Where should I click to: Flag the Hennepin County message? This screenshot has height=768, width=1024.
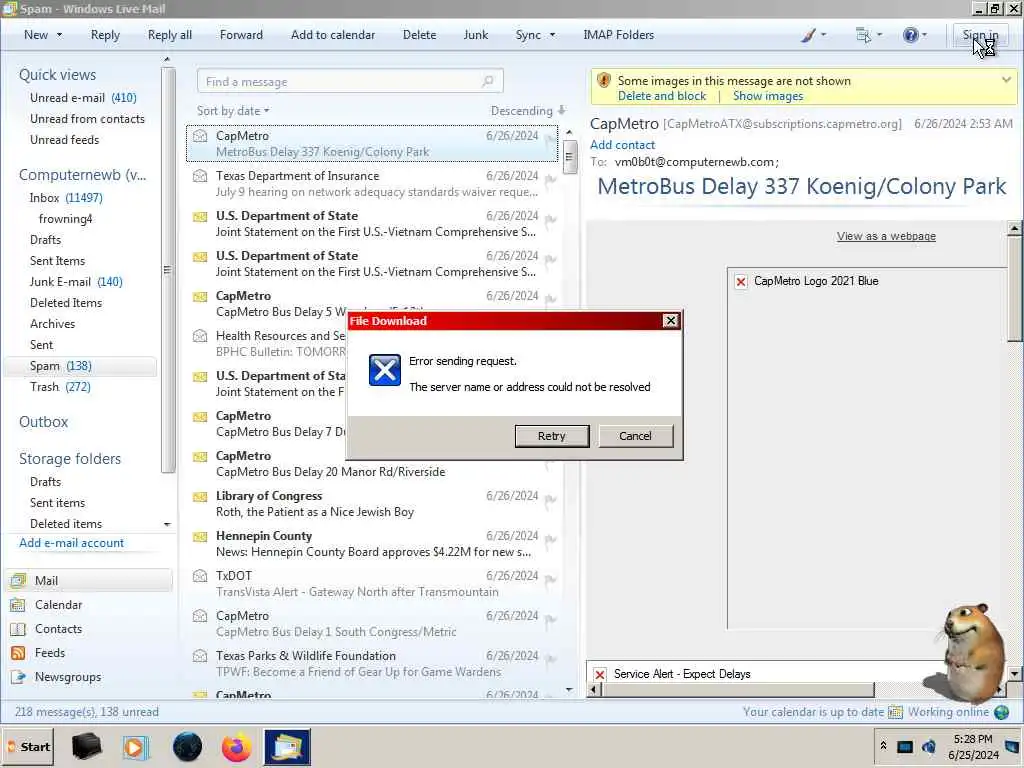(x=551, y=540)
